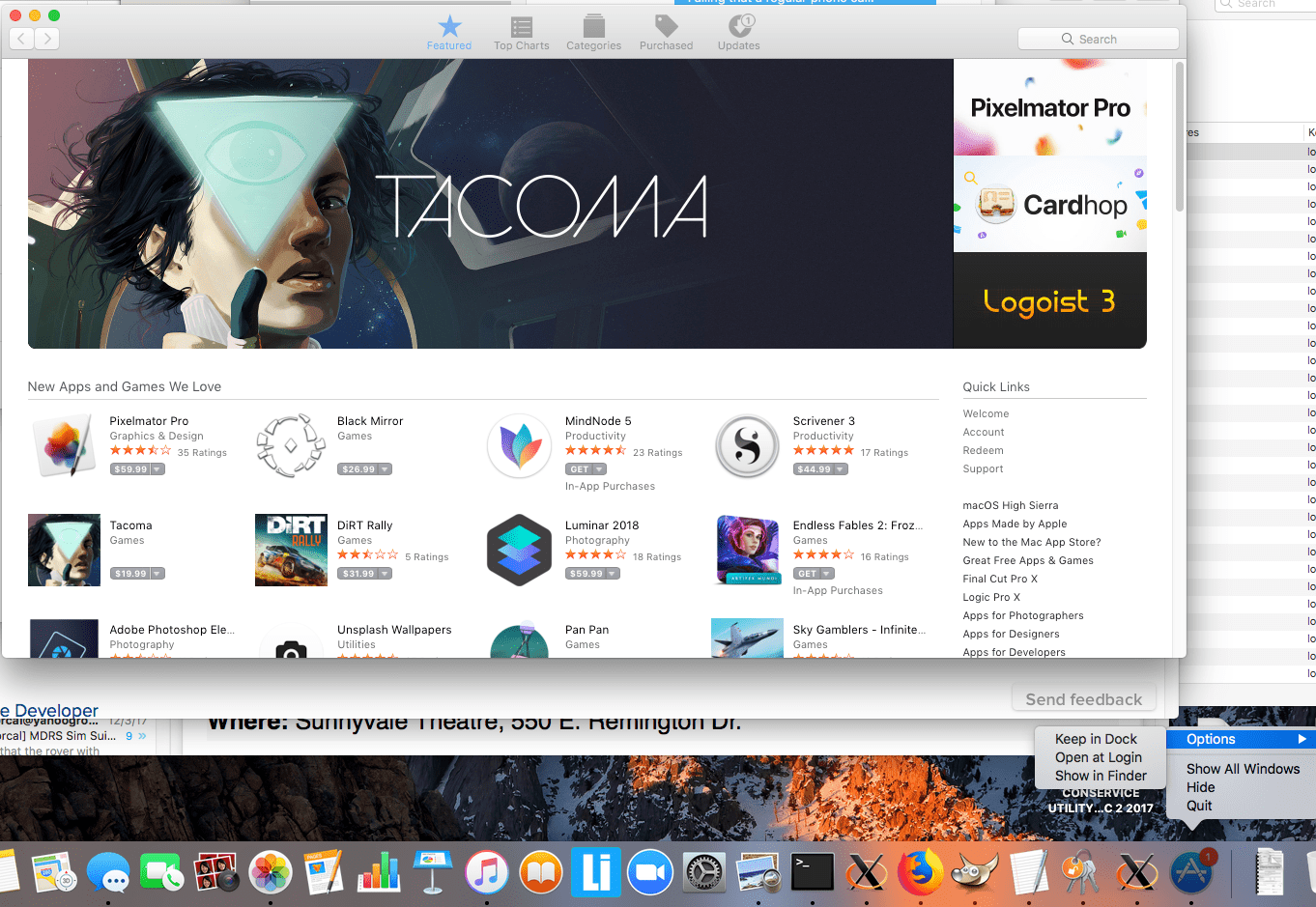Open Numbers from the Dock
This screenshot has height=907, width=1316.
click(x=379, y=873)
